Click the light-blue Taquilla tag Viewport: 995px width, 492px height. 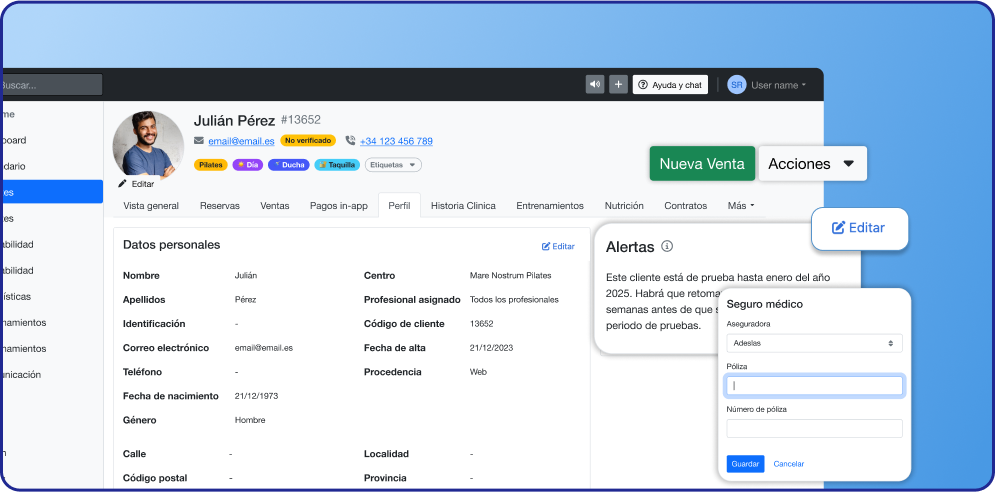337,164
